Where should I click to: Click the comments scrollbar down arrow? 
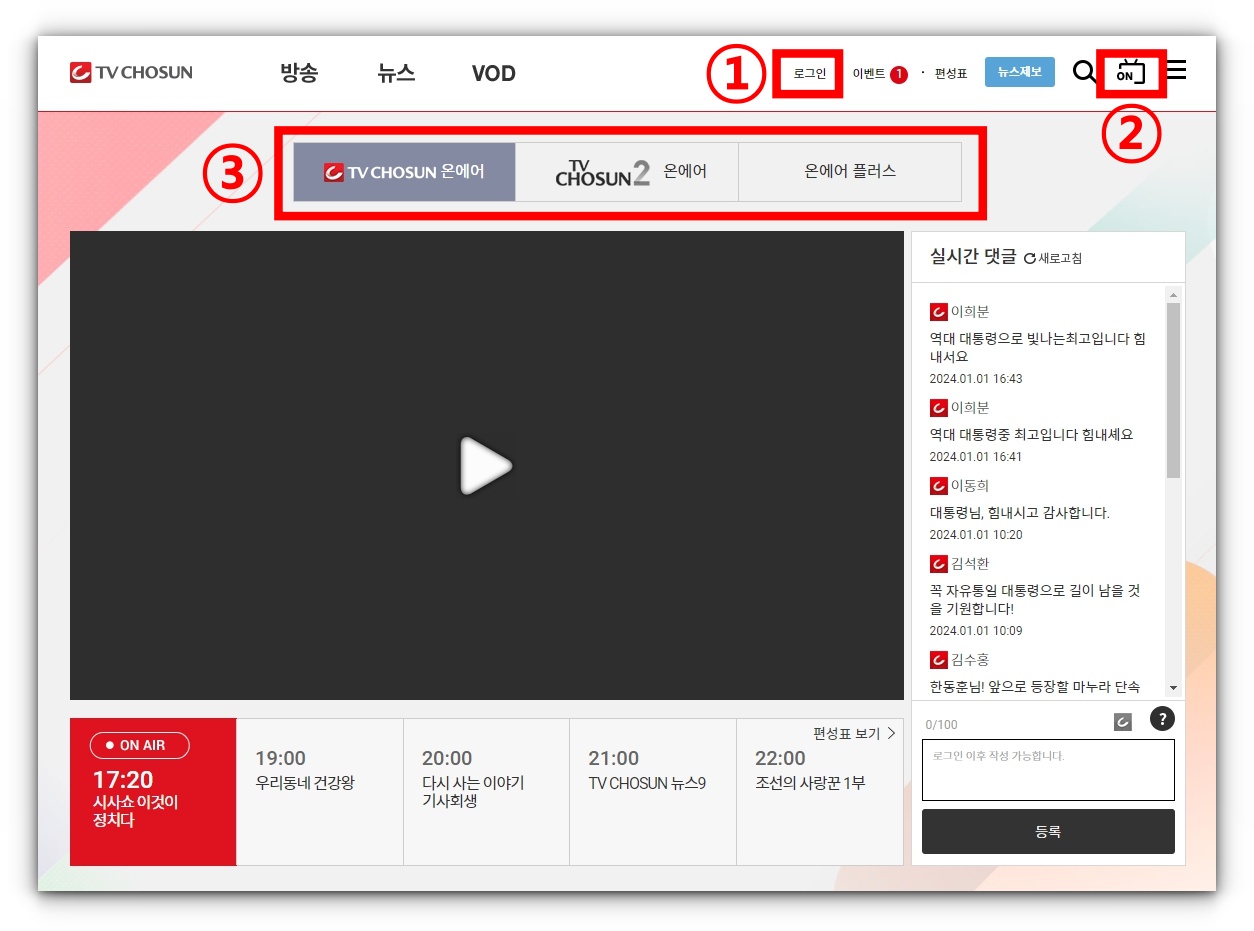pyautogui.click(x=1173, y=689)
